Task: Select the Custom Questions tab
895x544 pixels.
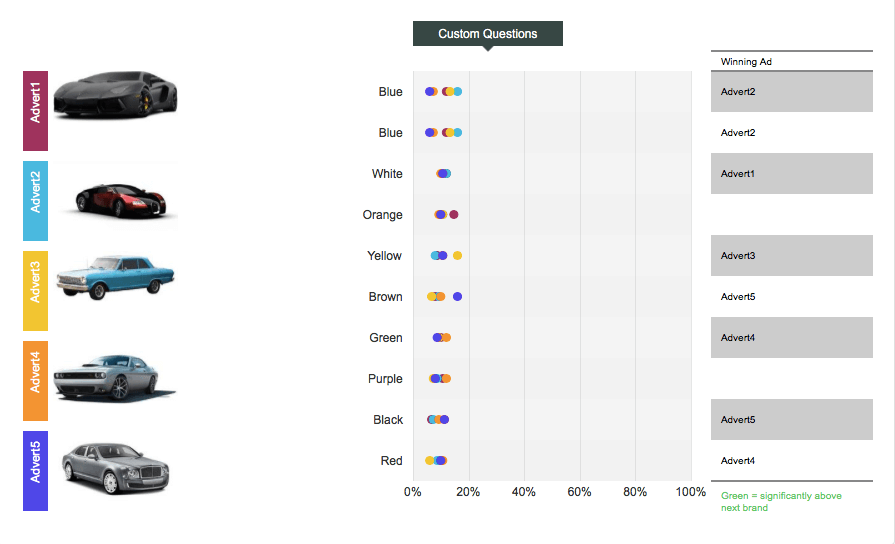Action: 487,34
